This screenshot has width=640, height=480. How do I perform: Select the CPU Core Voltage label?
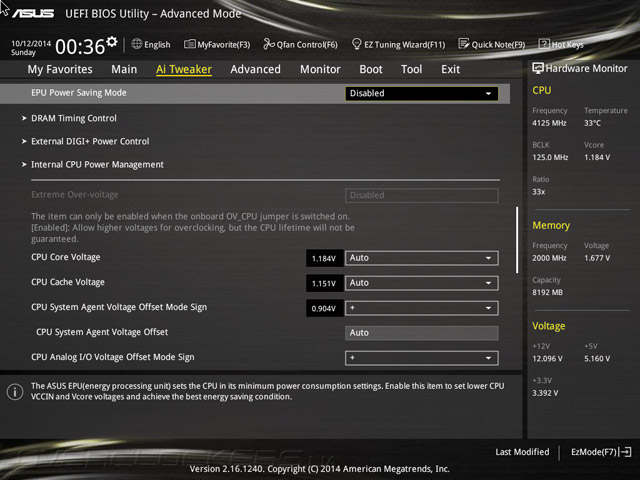(66, 257)
